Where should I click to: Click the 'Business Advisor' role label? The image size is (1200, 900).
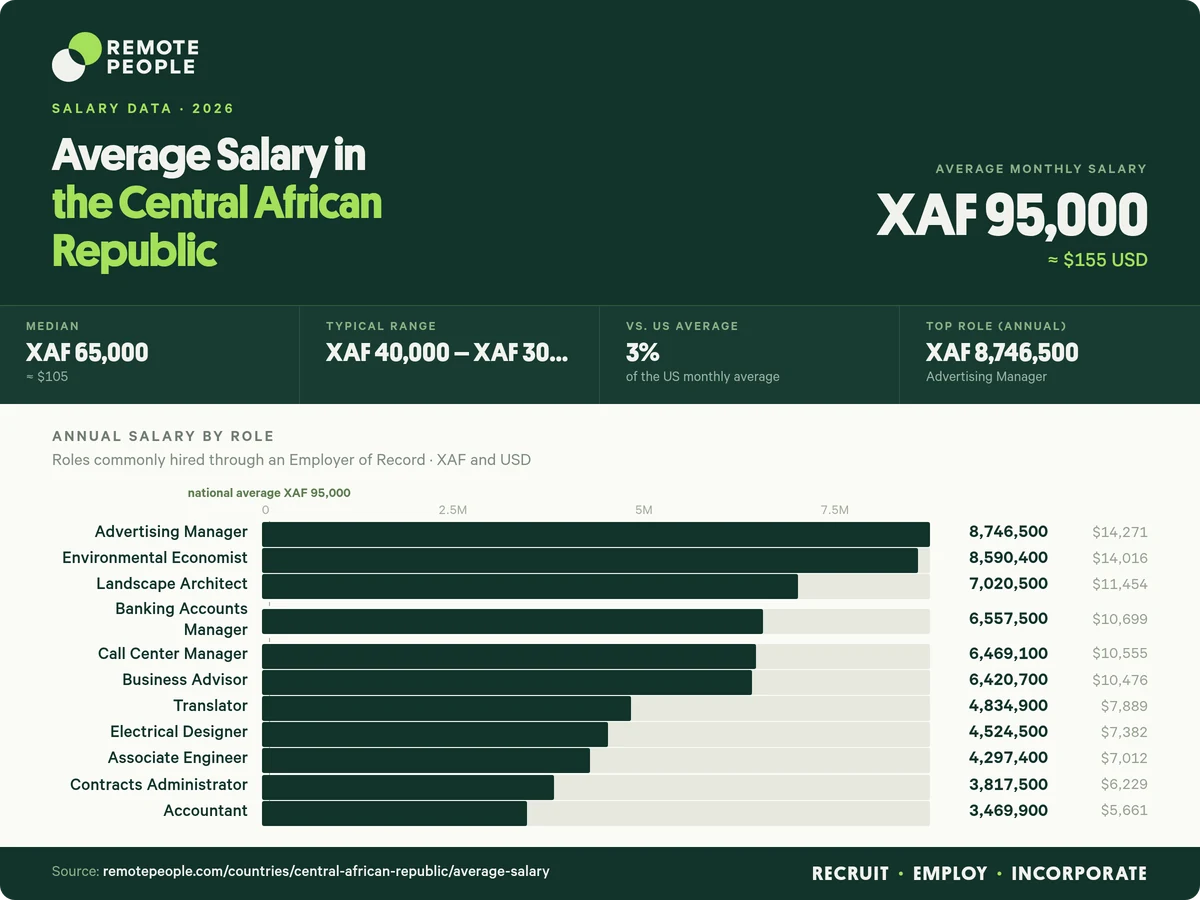[185, 680]
